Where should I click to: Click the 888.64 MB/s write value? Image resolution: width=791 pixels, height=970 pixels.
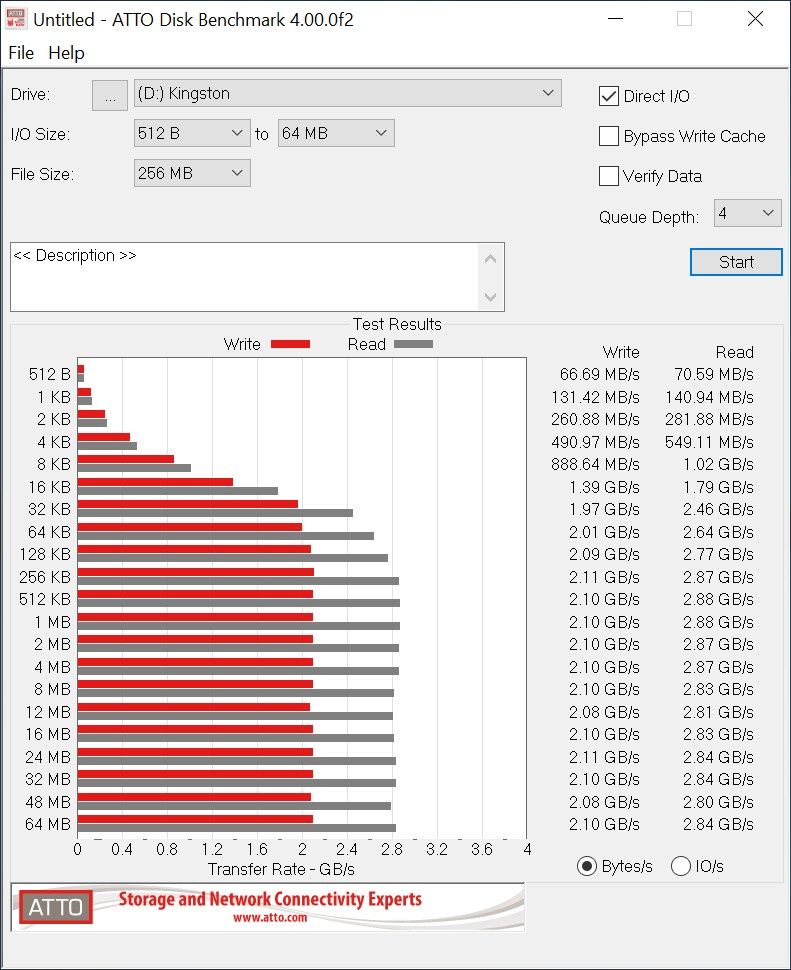[x=595, y=465]
